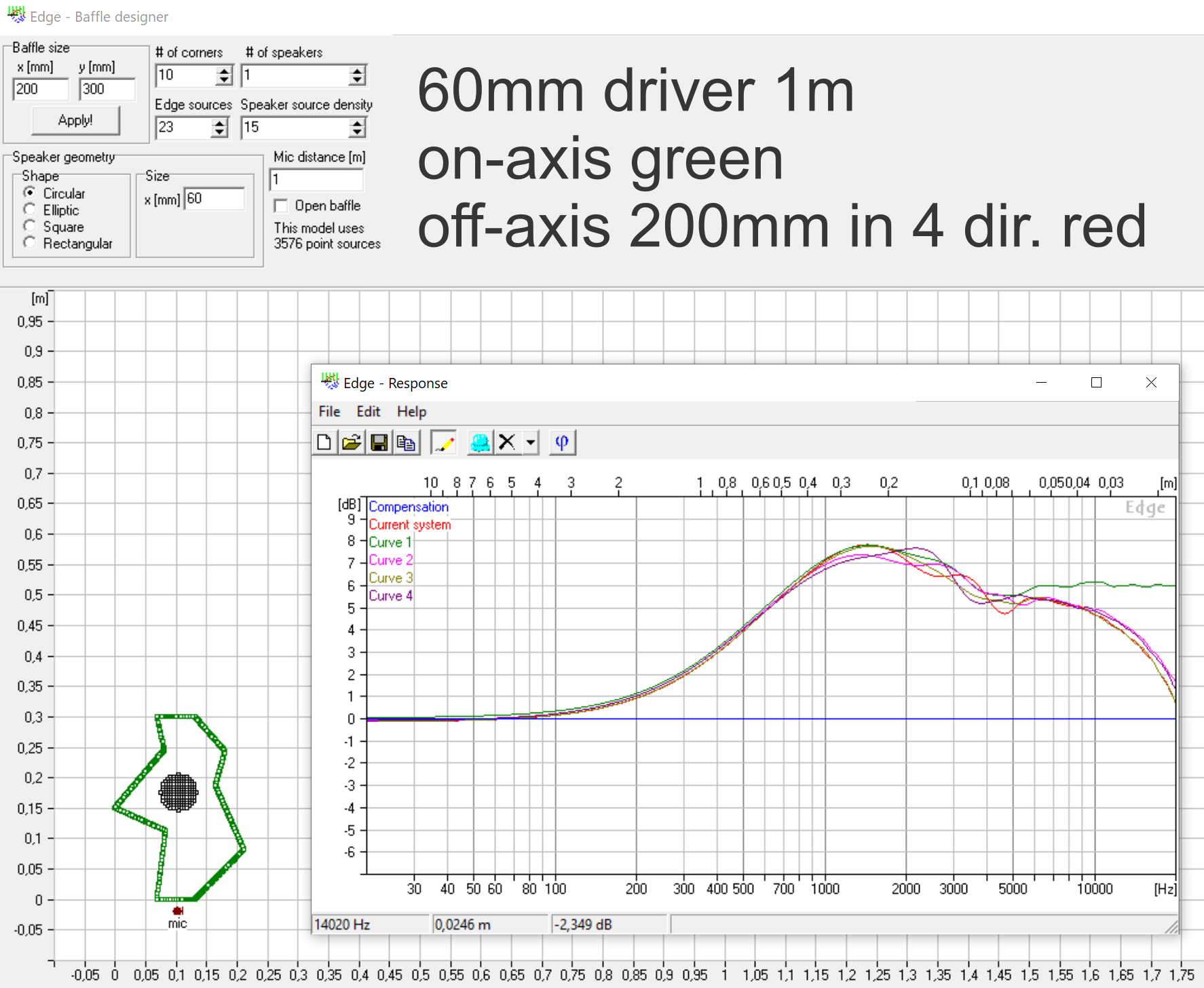Decrease number of corners with down arrow
This screenshot has width=1204, height=988.
coord(224,80)
